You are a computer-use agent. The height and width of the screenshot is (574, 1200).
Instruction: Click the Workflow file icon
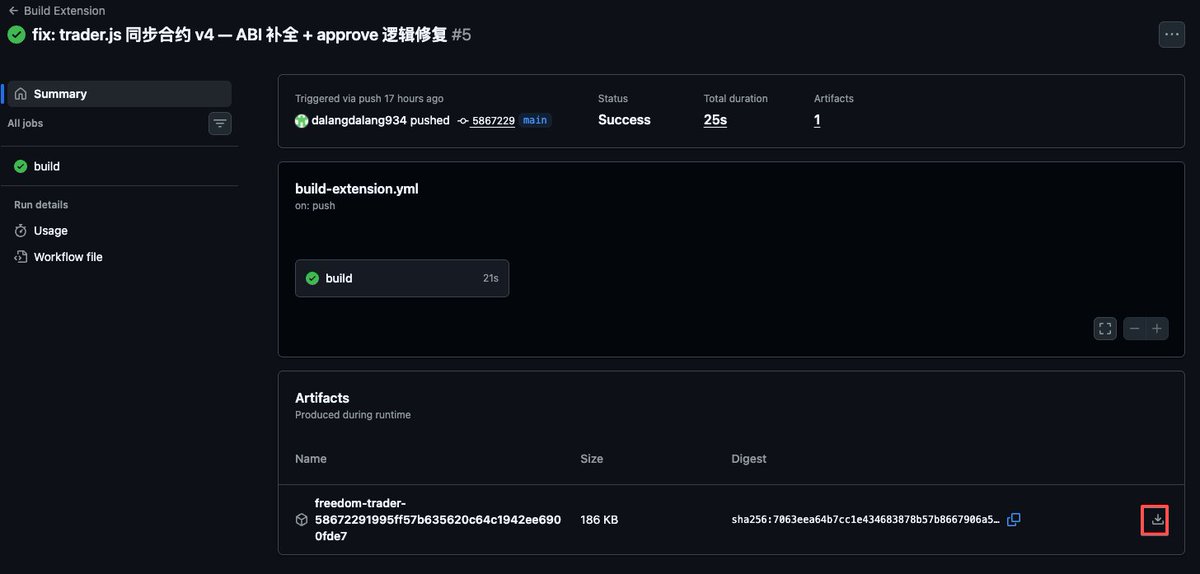coord(21,257)
